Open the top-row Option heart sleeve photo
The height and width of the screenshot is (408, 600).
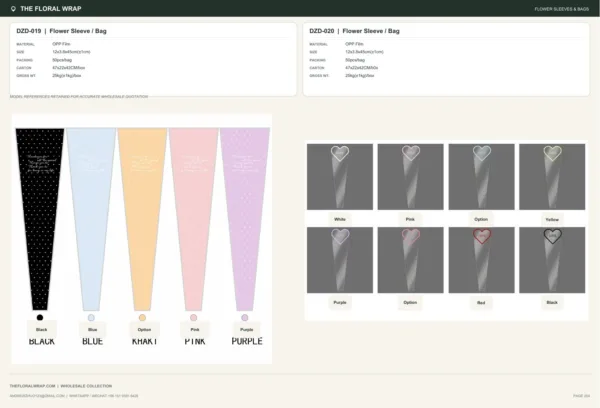481,177
